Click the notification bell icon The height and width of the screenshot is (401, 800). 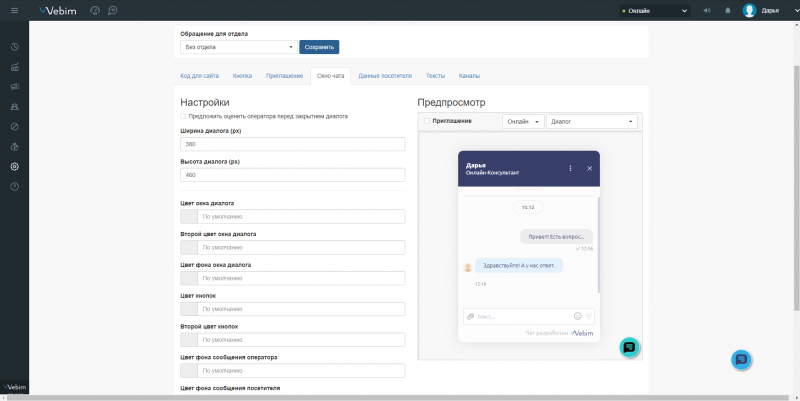[727, 11]
